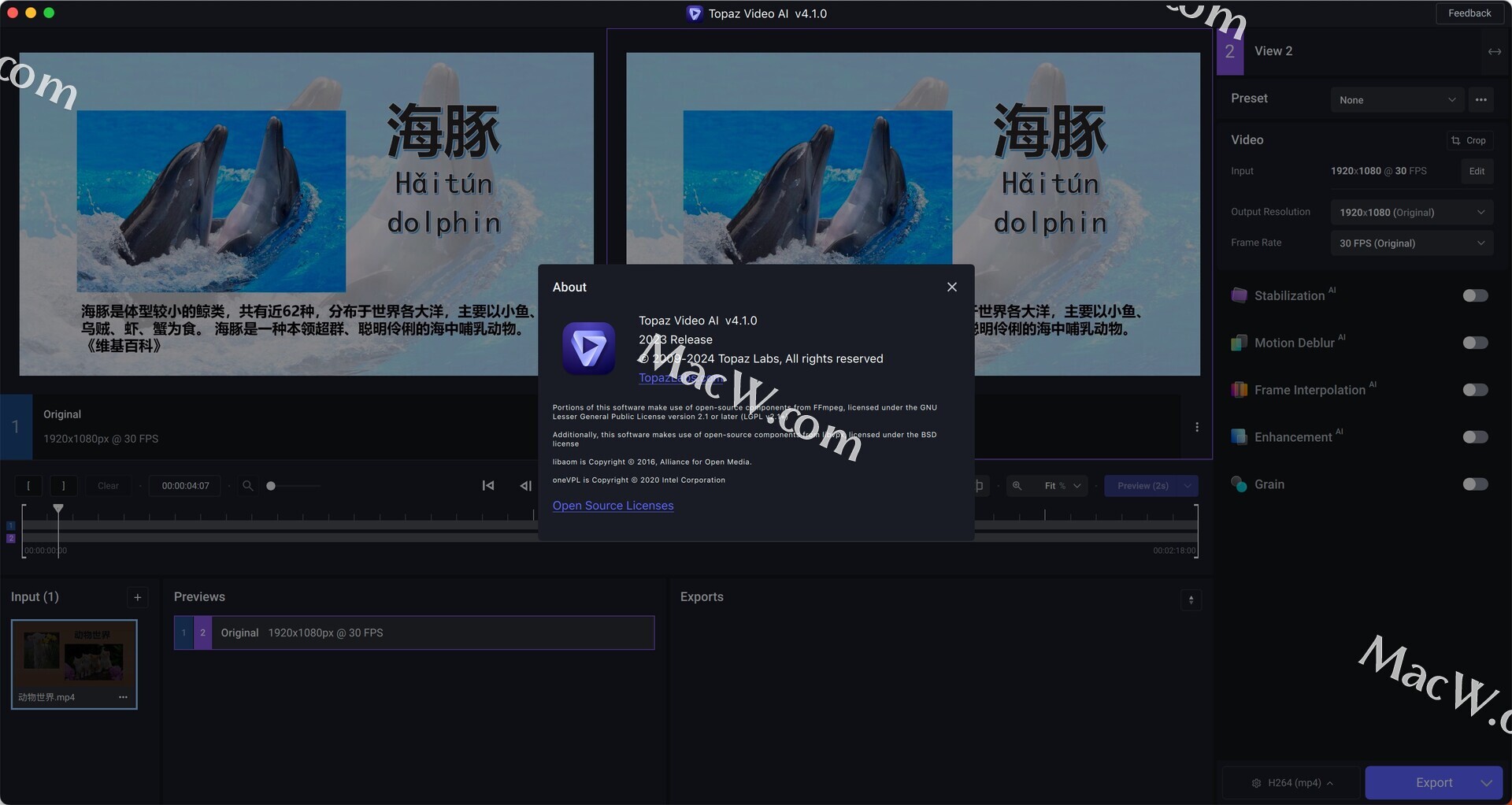
Task: Click the Preview (2s) button
Action: [x=1142, y=486]
